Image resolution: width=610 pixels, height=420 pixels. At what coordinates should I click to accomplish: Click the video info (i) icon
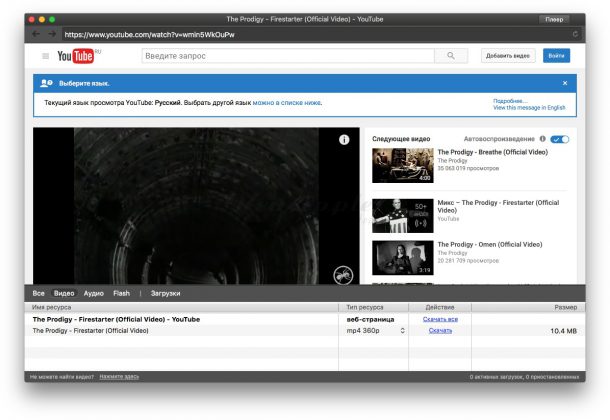click(343, 140)
